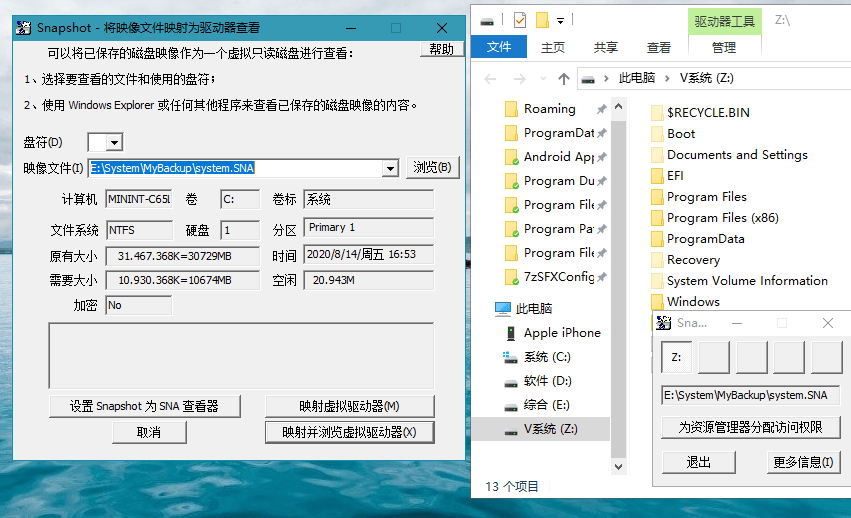Open the Apple iPhone device in sidebar

[561, 333]
